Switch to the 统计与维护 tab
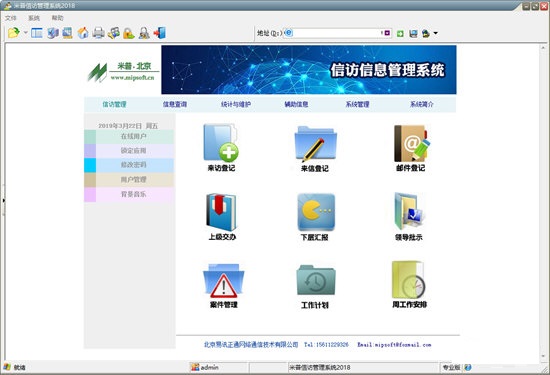This screenshot has width=550, height=375. point(236,104)
